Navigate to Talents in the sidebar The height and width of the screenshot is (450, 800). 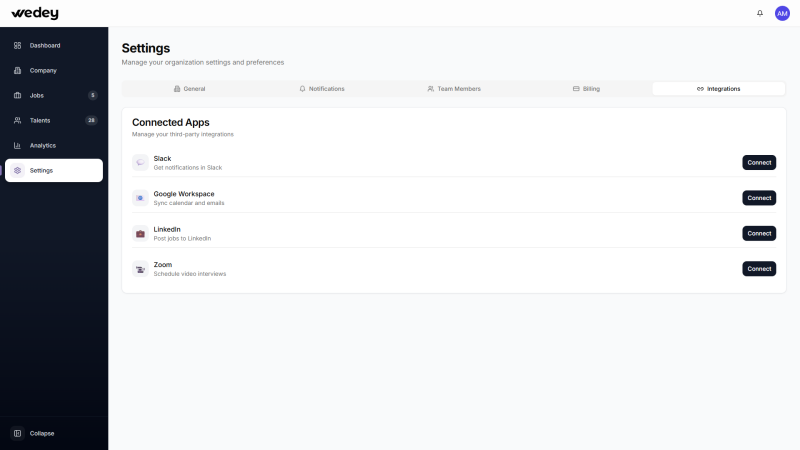(40, 120)
